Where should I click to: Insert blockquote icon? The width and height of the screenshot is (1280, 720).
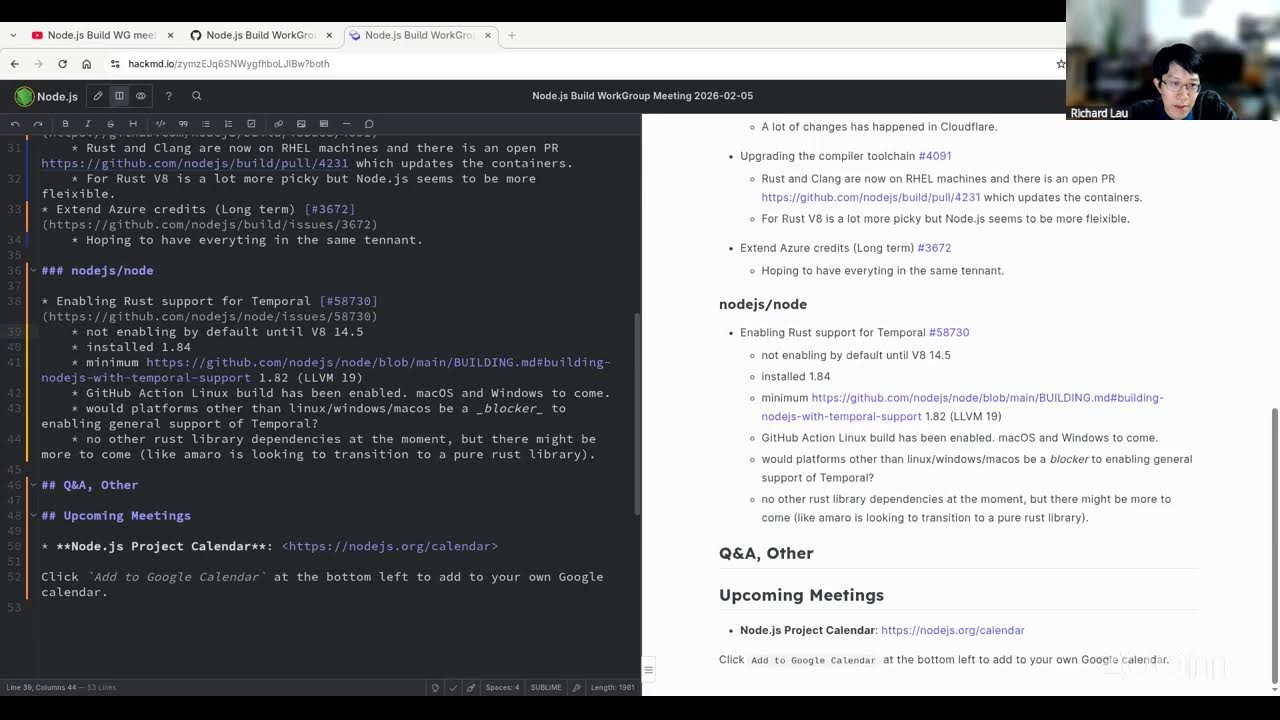[x=183, y=124]
